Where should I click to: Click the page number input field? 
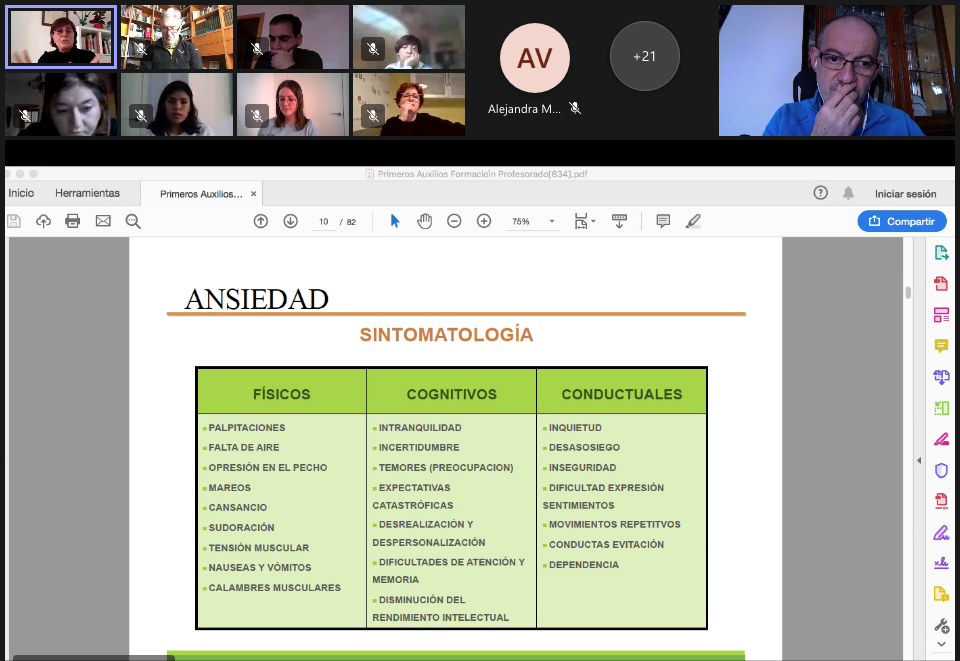323,222
